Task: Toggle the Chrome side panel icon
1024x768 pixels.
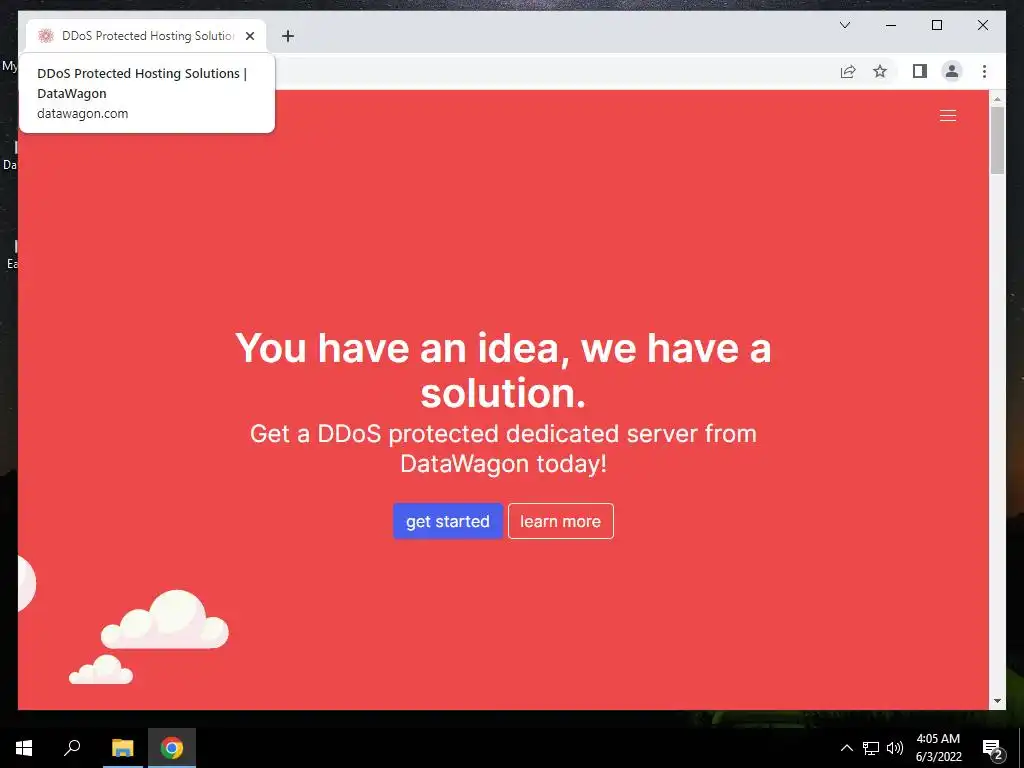Action: coord(920,71)
